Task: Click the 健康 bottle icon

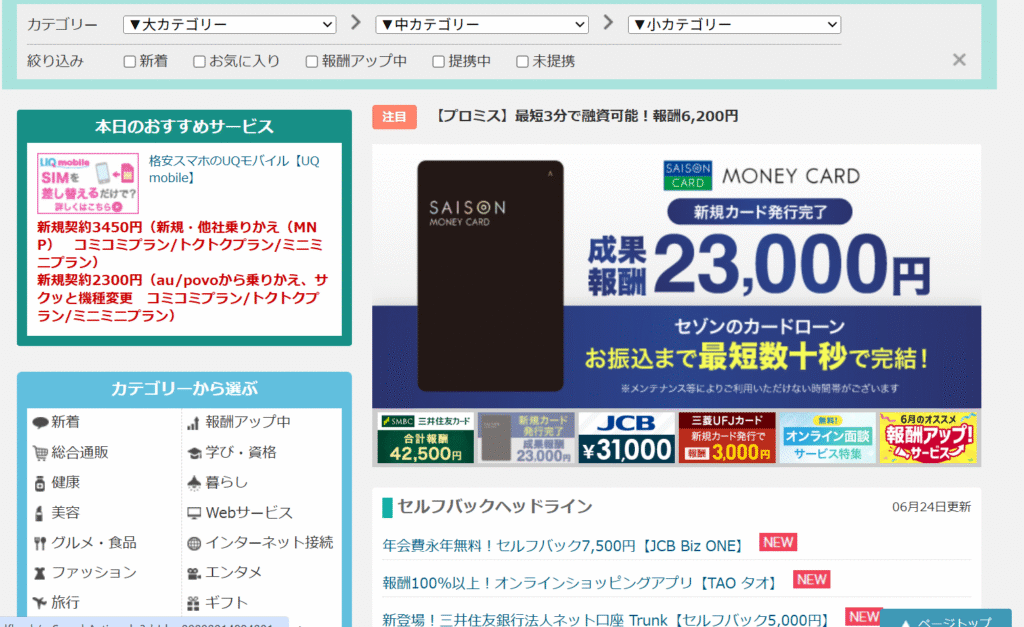Action: click(x=40, y=483)
